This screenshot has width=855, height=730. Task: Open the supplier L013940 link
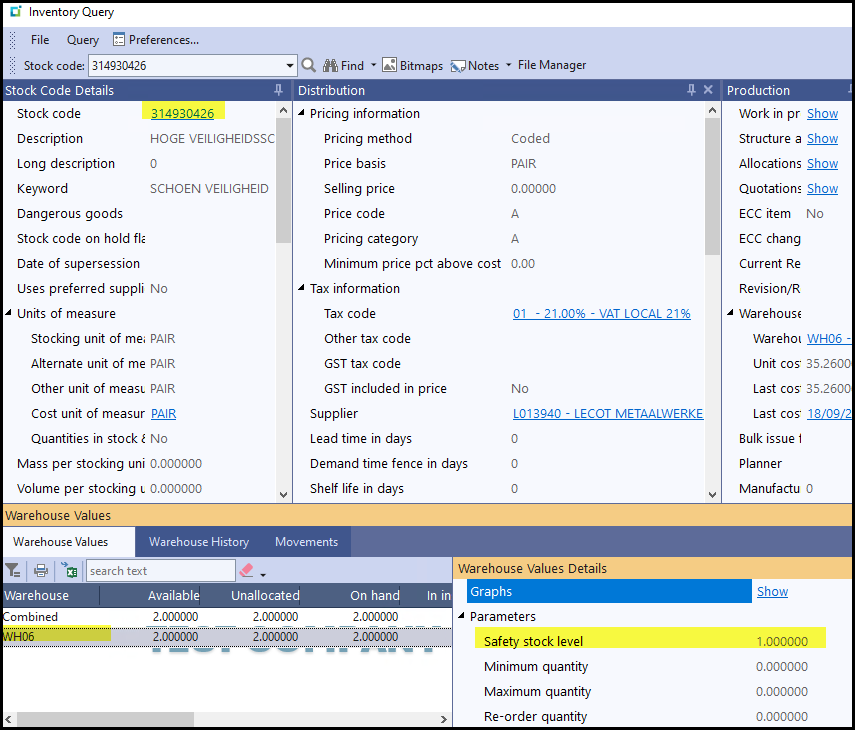608,414
